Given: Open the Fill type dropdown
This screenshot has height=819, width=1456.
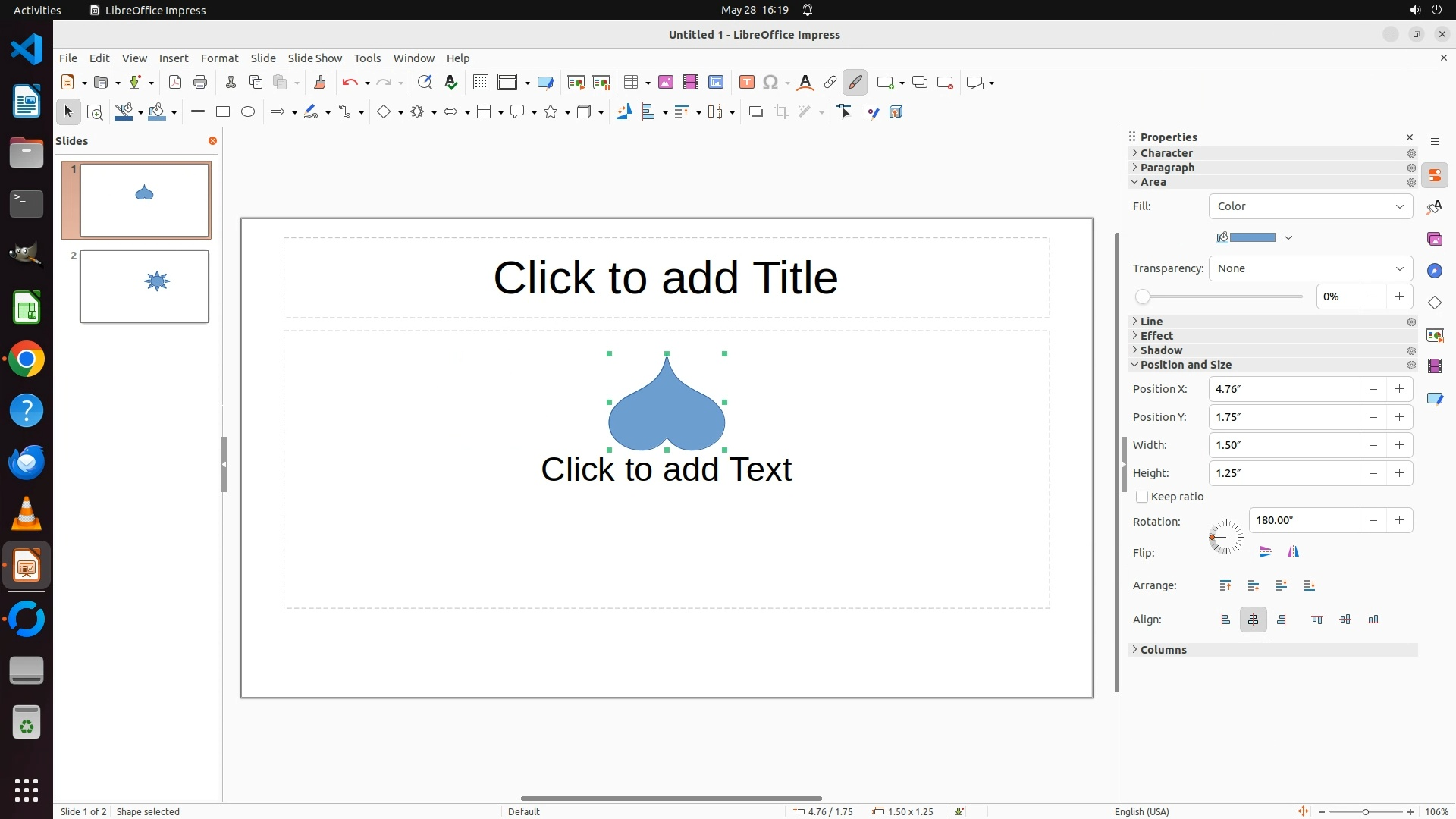Looking at the screenshot, I should click(x=1310, y=206).
